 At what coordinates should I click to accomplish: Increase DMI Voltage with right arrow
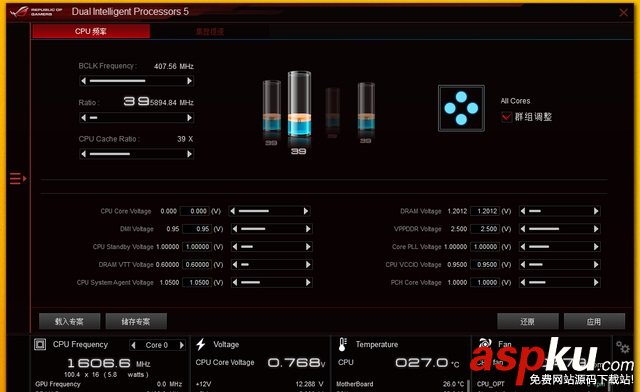click(x=308, y=229)
